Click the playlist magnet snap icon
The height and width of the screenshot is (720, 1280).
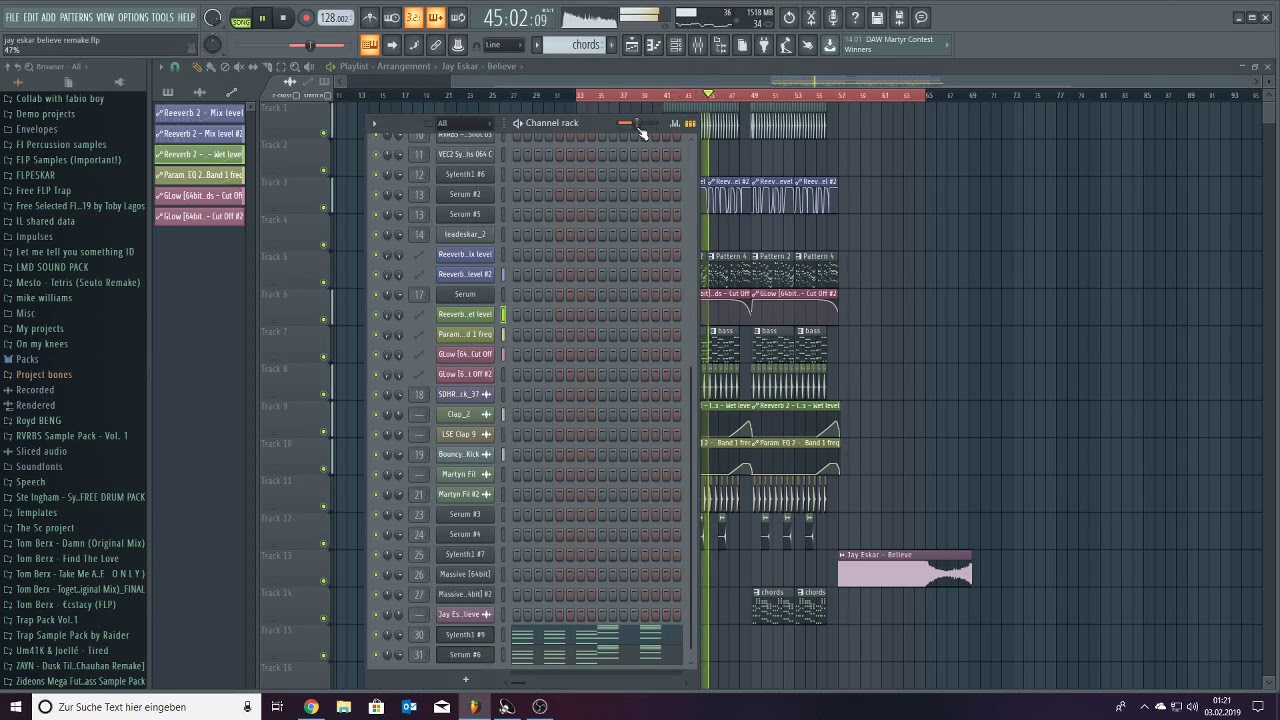(175, 67)
